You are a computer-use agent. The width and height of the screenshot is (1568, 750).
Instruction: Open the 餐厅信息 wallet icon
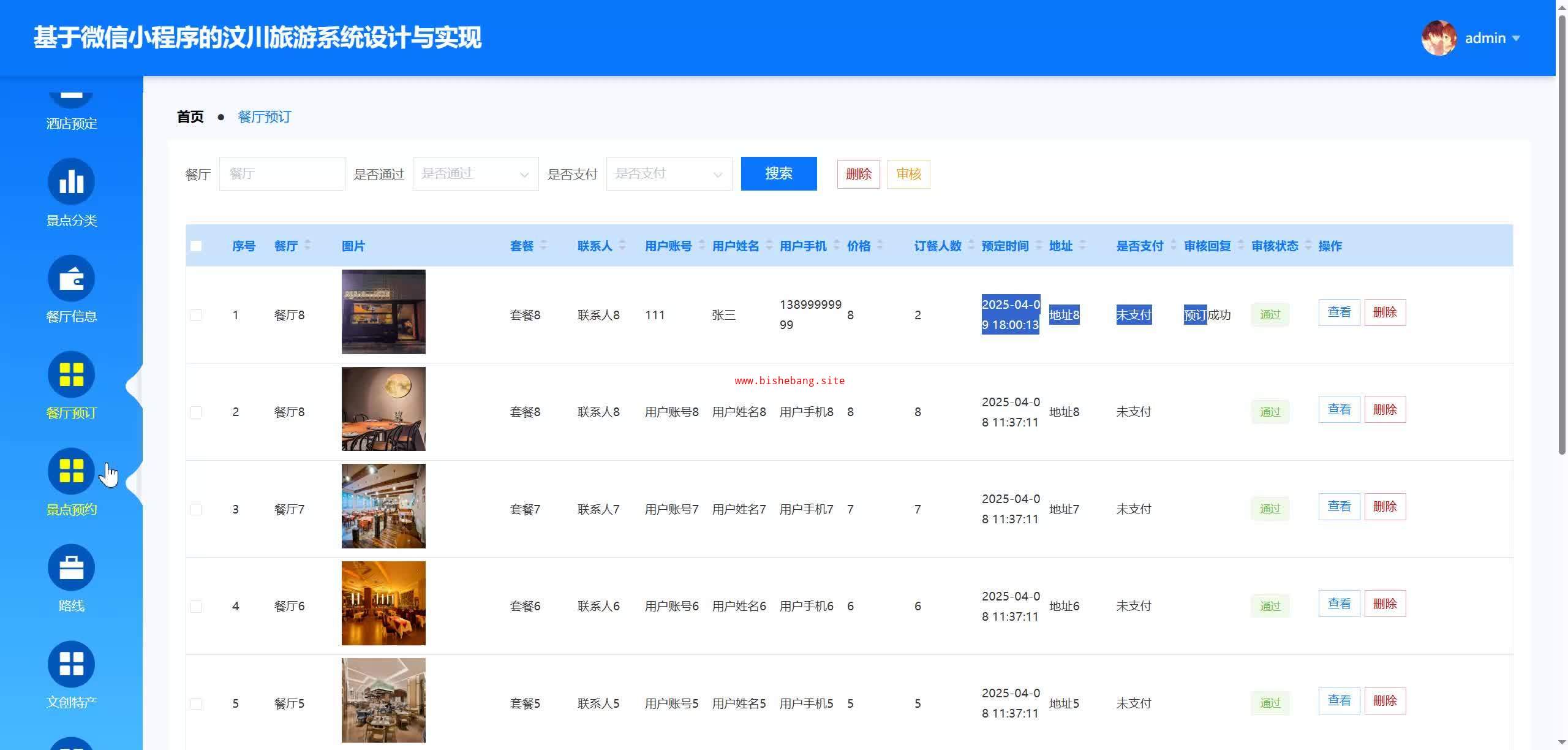coord(71,278)
